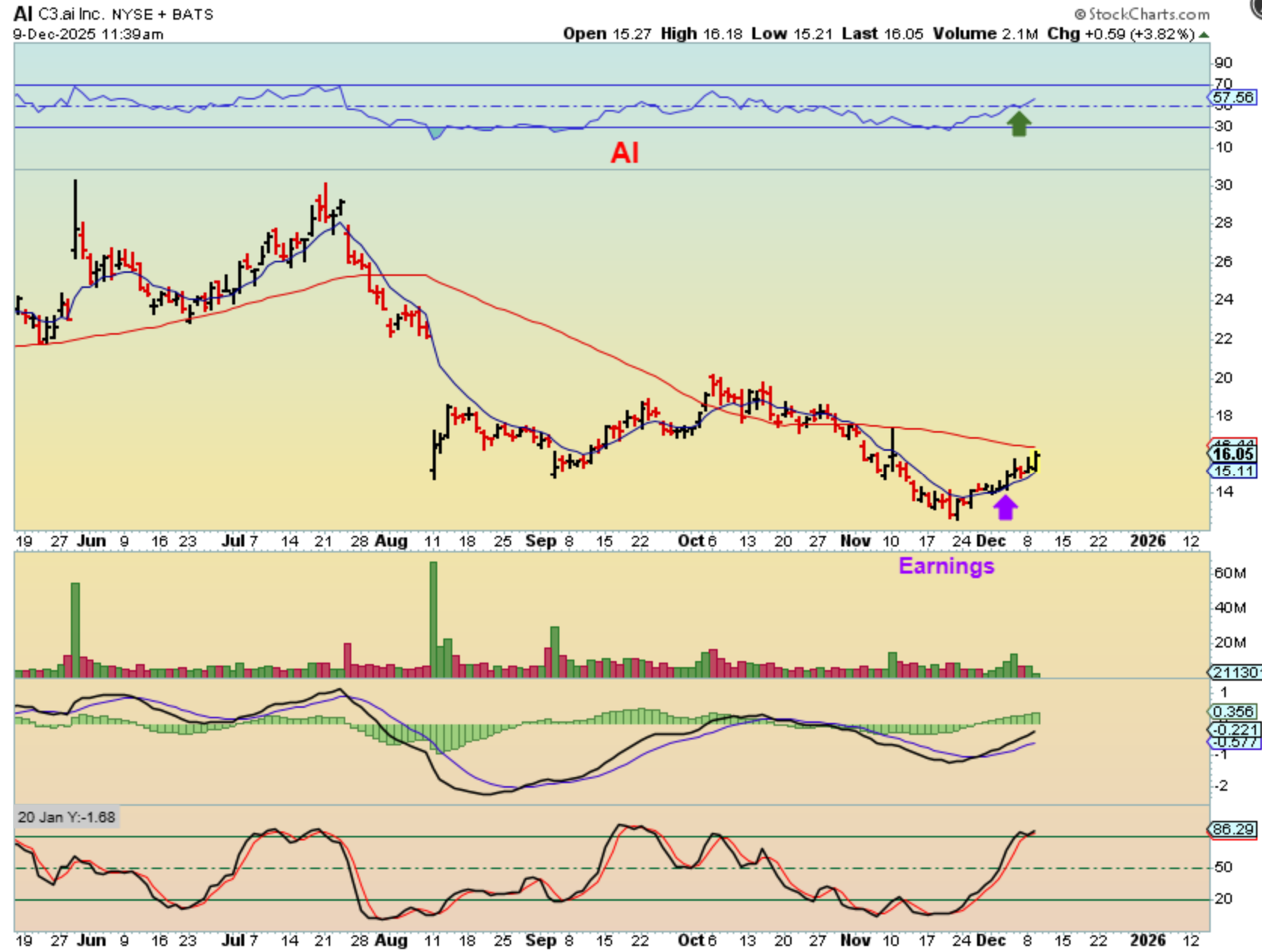
Task: Click Dec on the stochastic panel date axis
Action: [x=991, y=941]
